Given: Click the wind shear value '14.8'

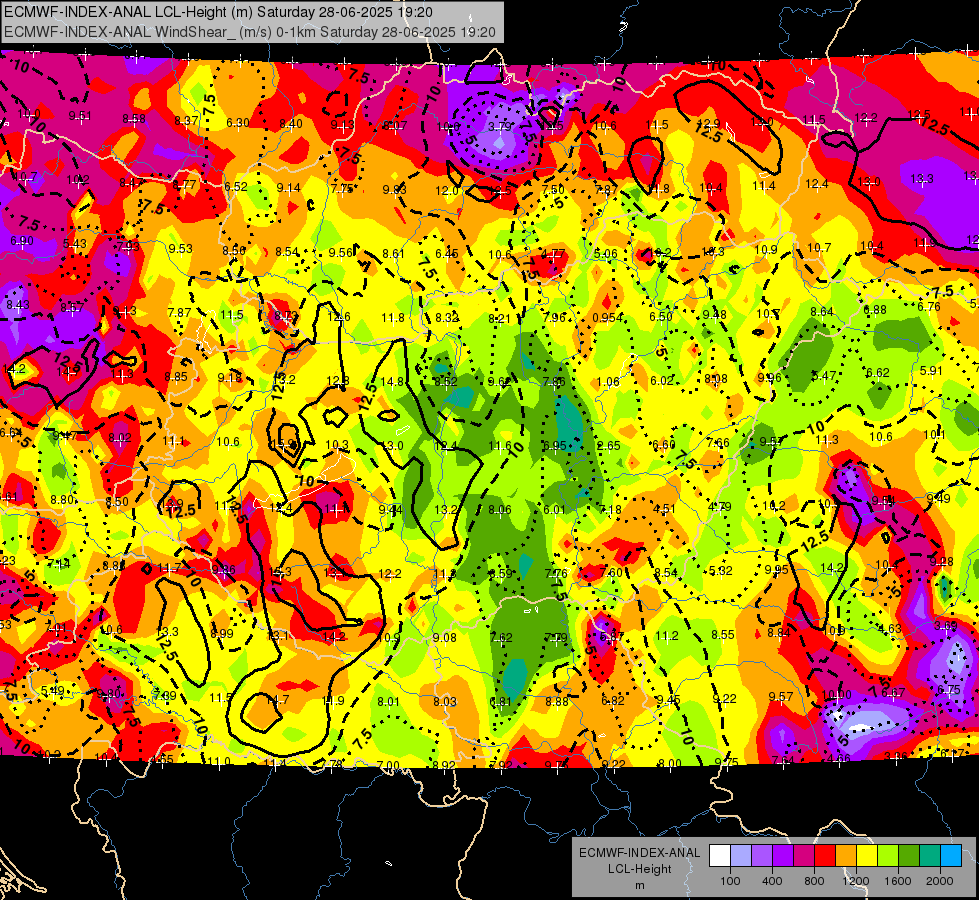Looking at the screenshot, I should click(x=392, y=382).
